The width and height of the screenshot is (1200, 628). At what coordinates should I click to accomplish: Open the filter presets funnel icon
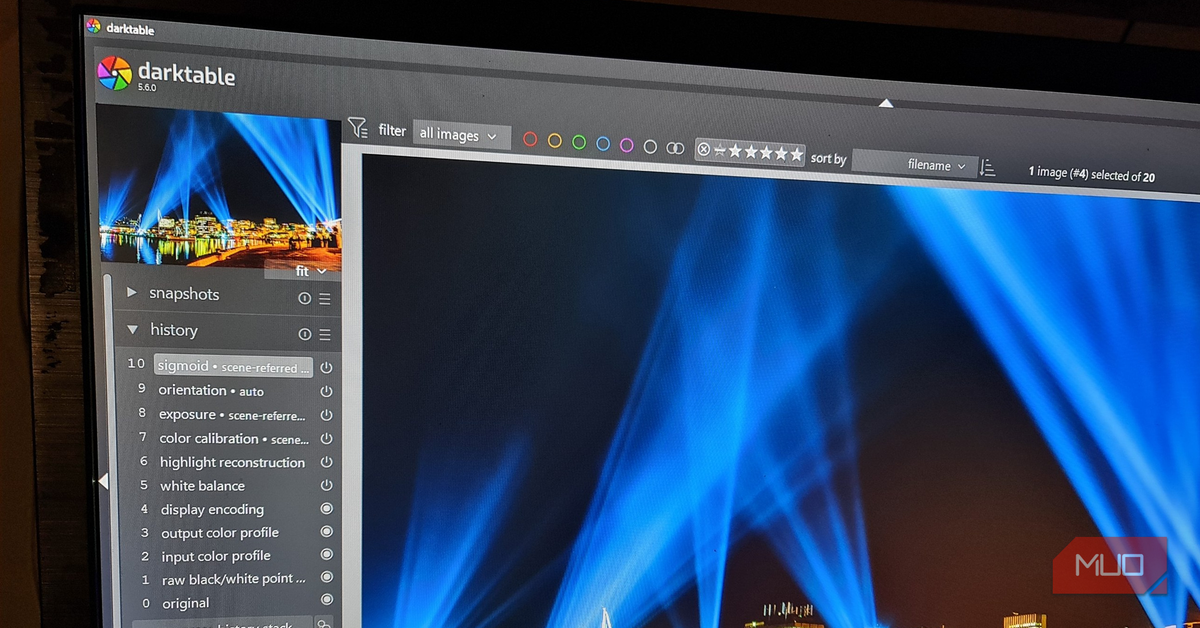357,128
